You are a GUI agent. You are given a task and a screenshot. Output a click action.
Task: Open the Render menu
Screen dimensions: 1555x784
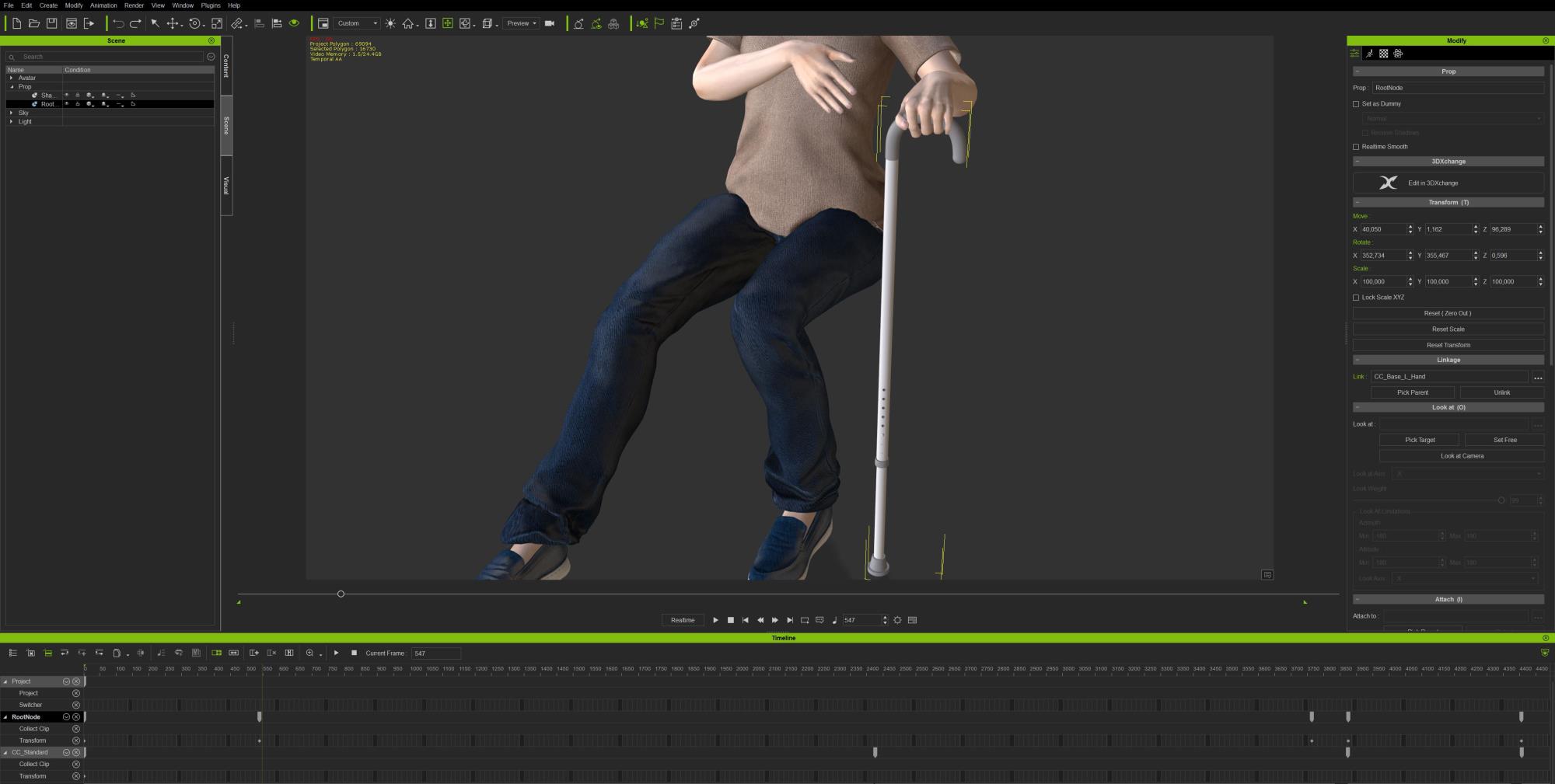point(134,5)
